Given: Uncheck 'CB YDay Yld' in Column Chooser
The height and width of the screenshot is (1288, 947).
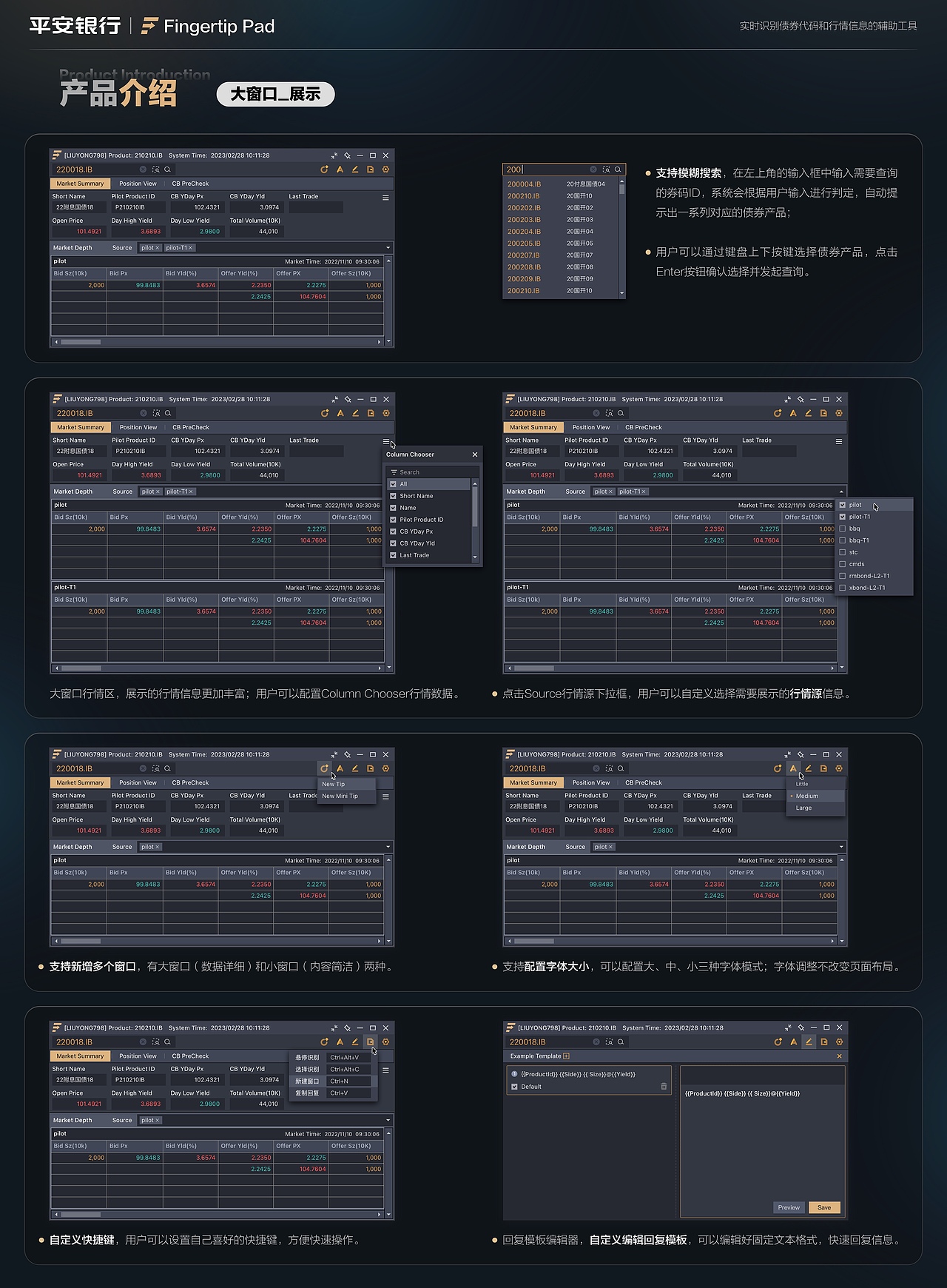Looking at the screenshot, I should [394, 543].
